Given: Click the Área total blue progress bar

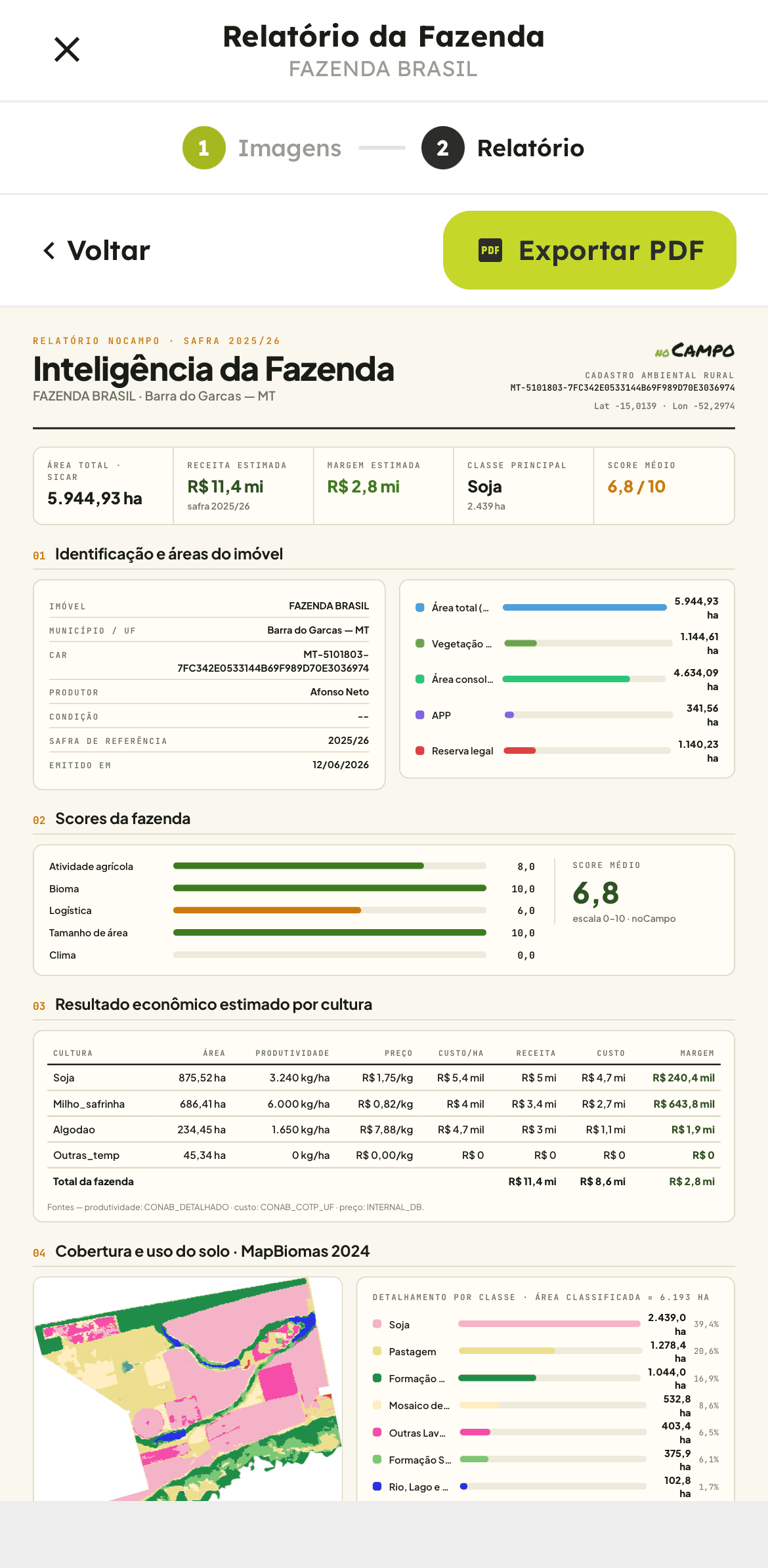Looking at the screenshot, I should 585,607.
